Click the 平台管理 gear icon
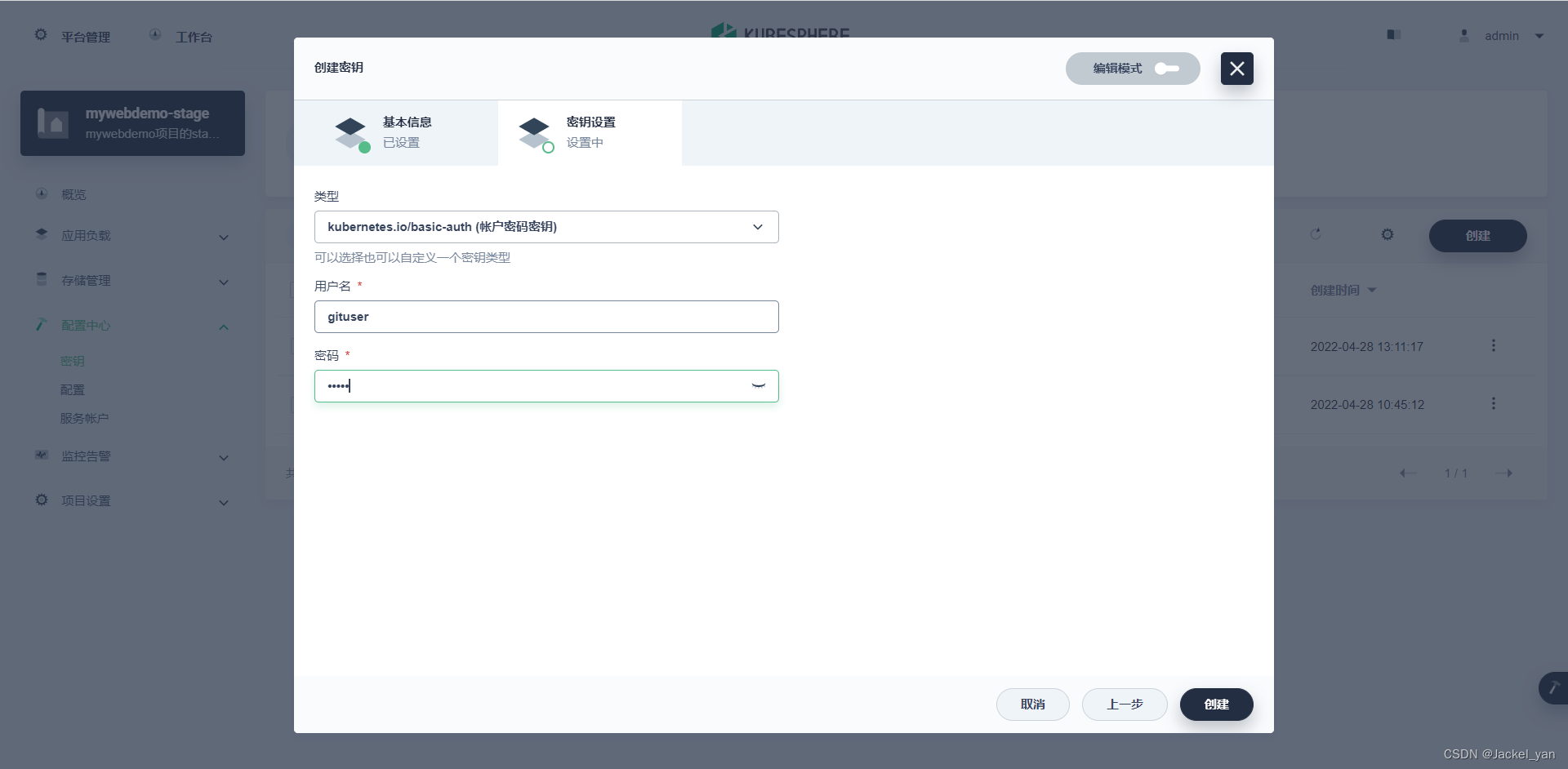 pos(41,35)
